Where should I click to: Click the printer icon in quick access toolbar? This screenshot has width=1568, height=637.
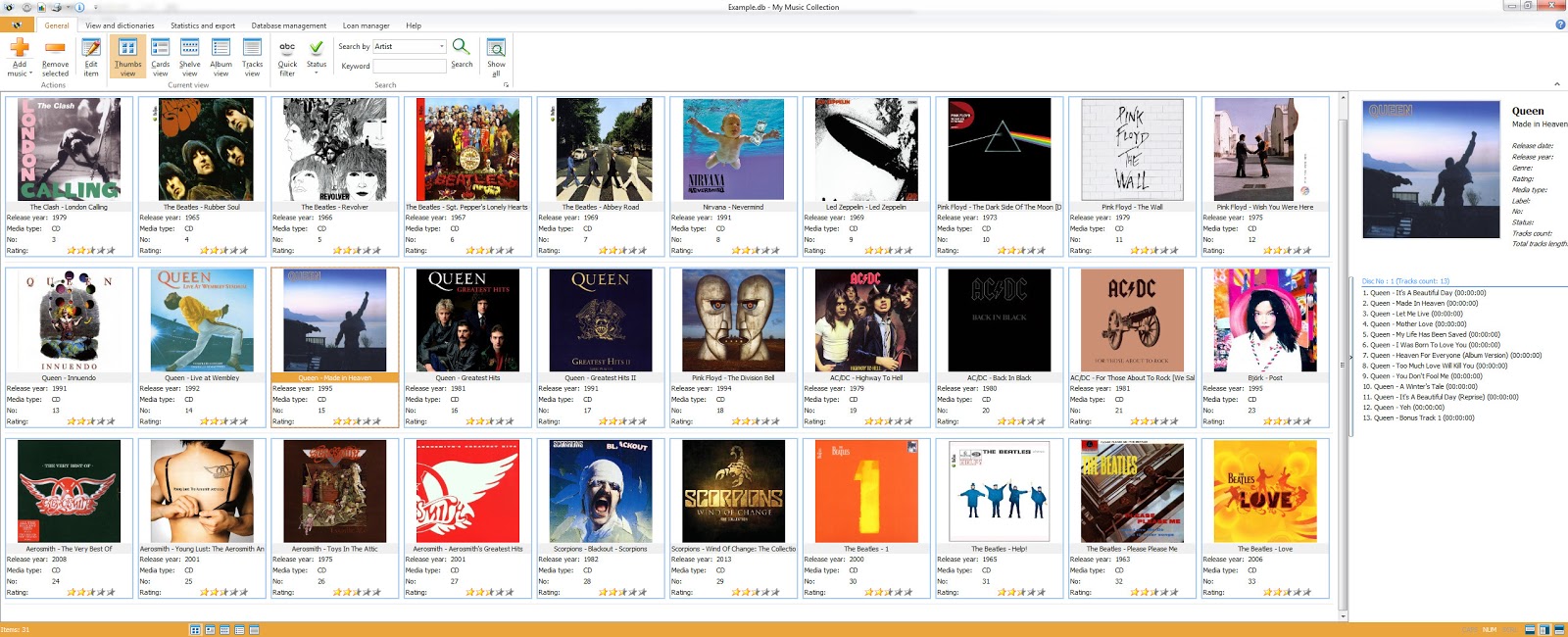pyautogui.click(x=55, y=7)
